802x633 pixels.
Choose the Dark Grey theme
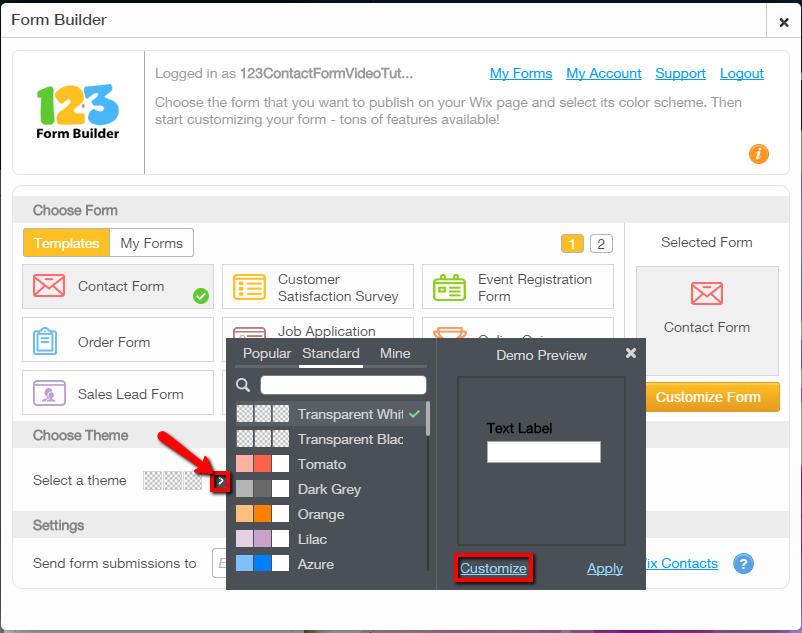pos(330,489)
